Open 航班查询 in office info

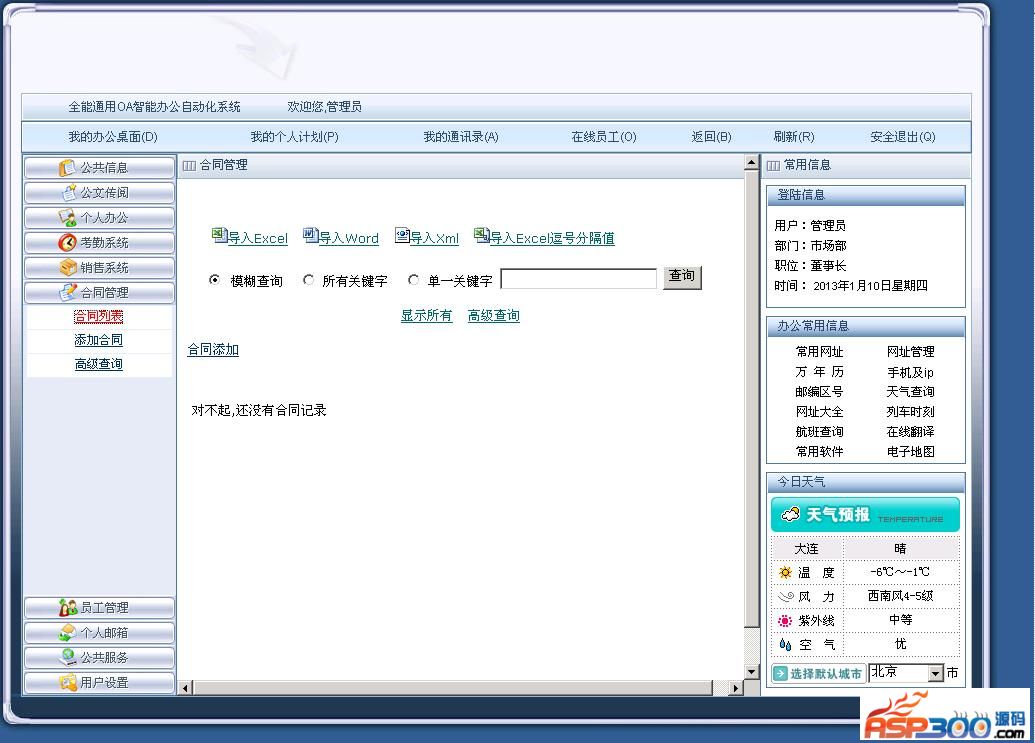click(x=819, y=432)
